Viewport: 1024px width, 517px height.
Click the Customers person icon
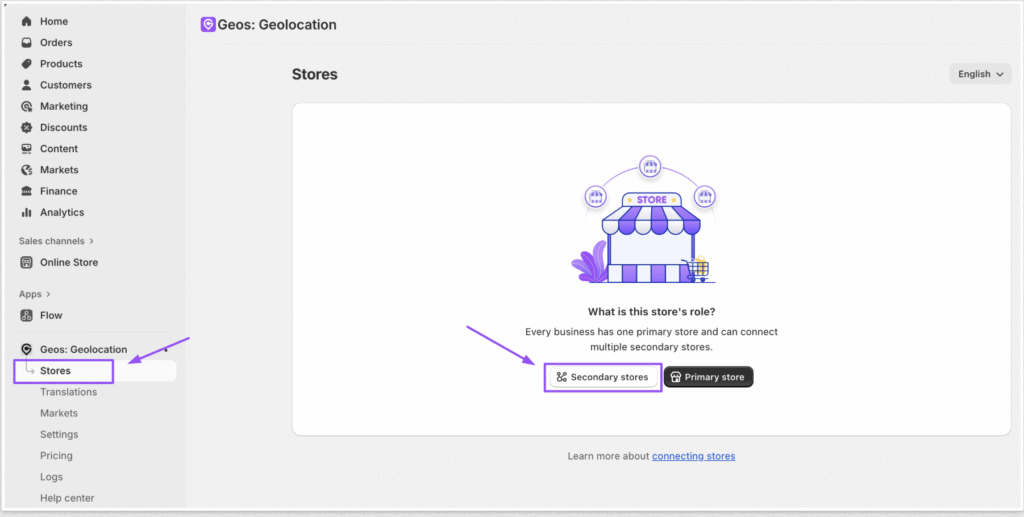pos(27,85)
